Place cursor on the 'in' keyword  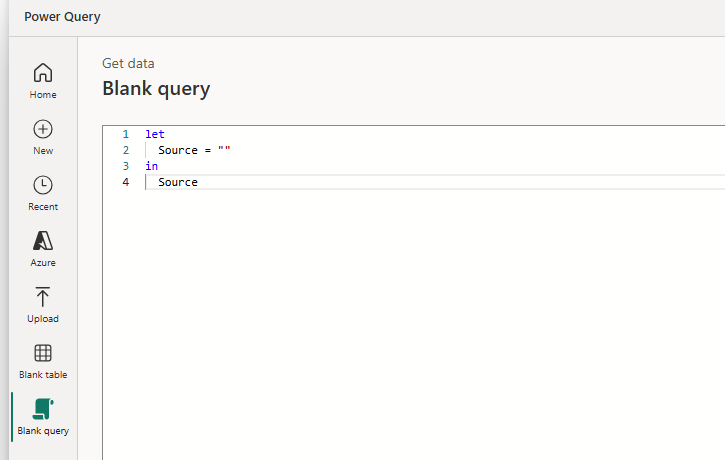tap(151, 166)
